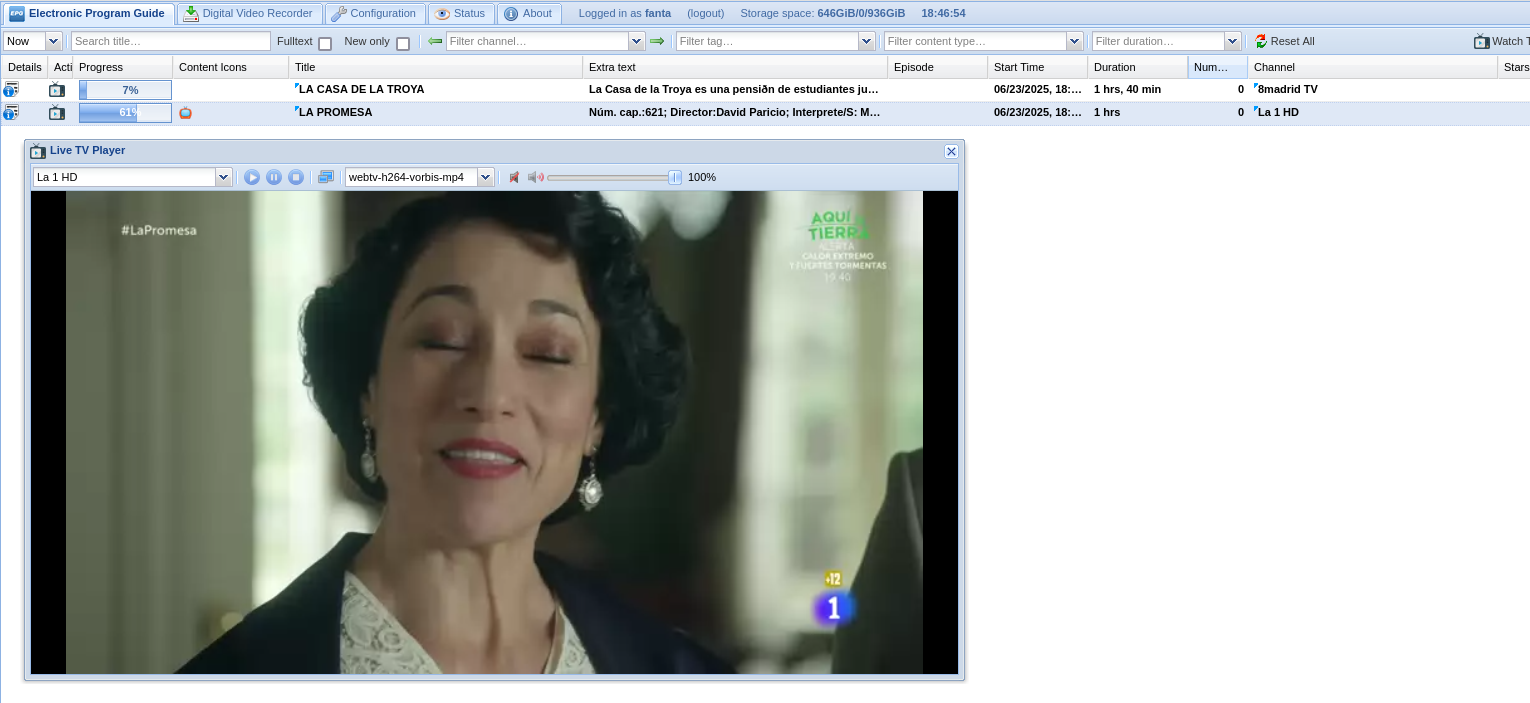
Task: Open the La 1 HD channel selector dropdown
Action: tap(223, 177)
